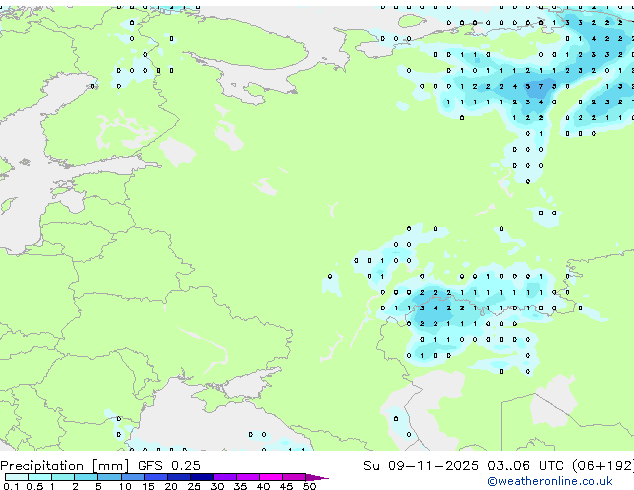Click the '0.1' legend tick label
The width and height of the screenshot is (634, 490).
tap(11, 486)
